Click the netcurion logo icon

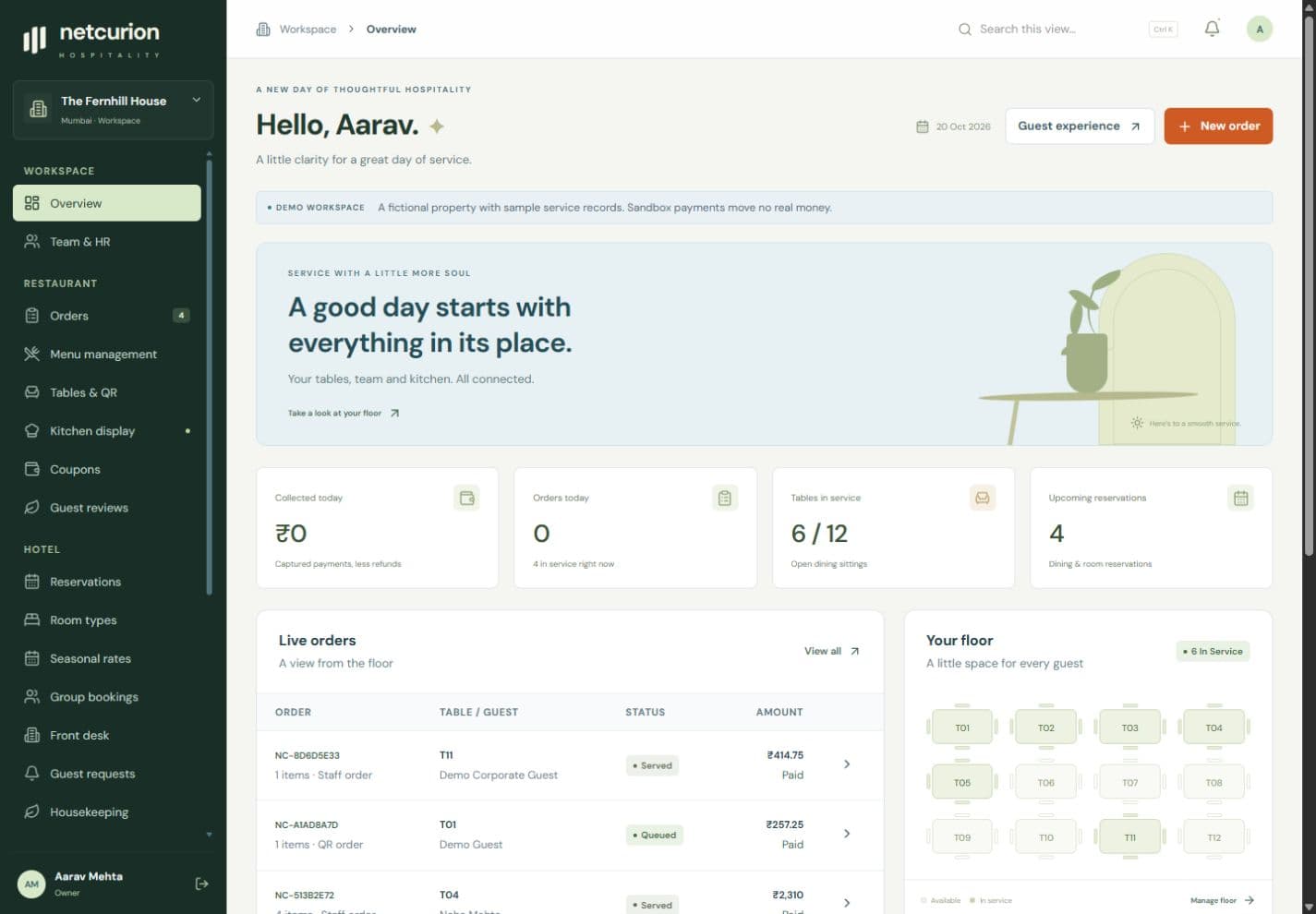(x=35, y=40)
